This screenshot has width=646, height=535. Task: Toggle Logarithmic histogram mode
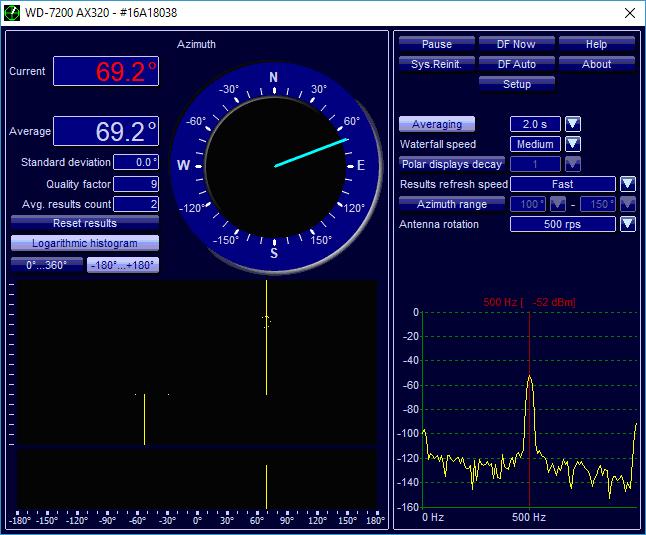[85, 243]
